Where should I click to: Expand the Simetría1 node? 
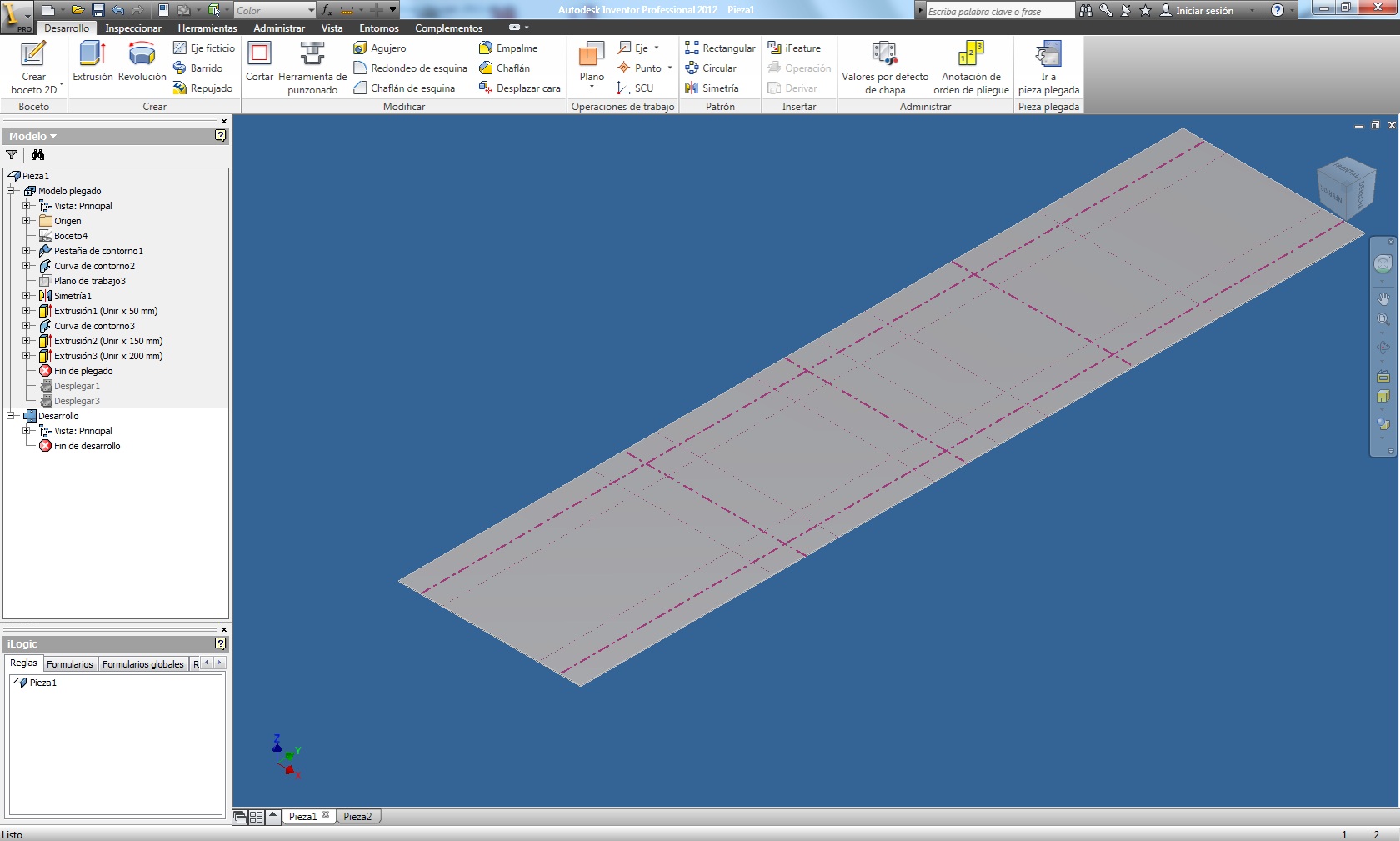(27, 296)
